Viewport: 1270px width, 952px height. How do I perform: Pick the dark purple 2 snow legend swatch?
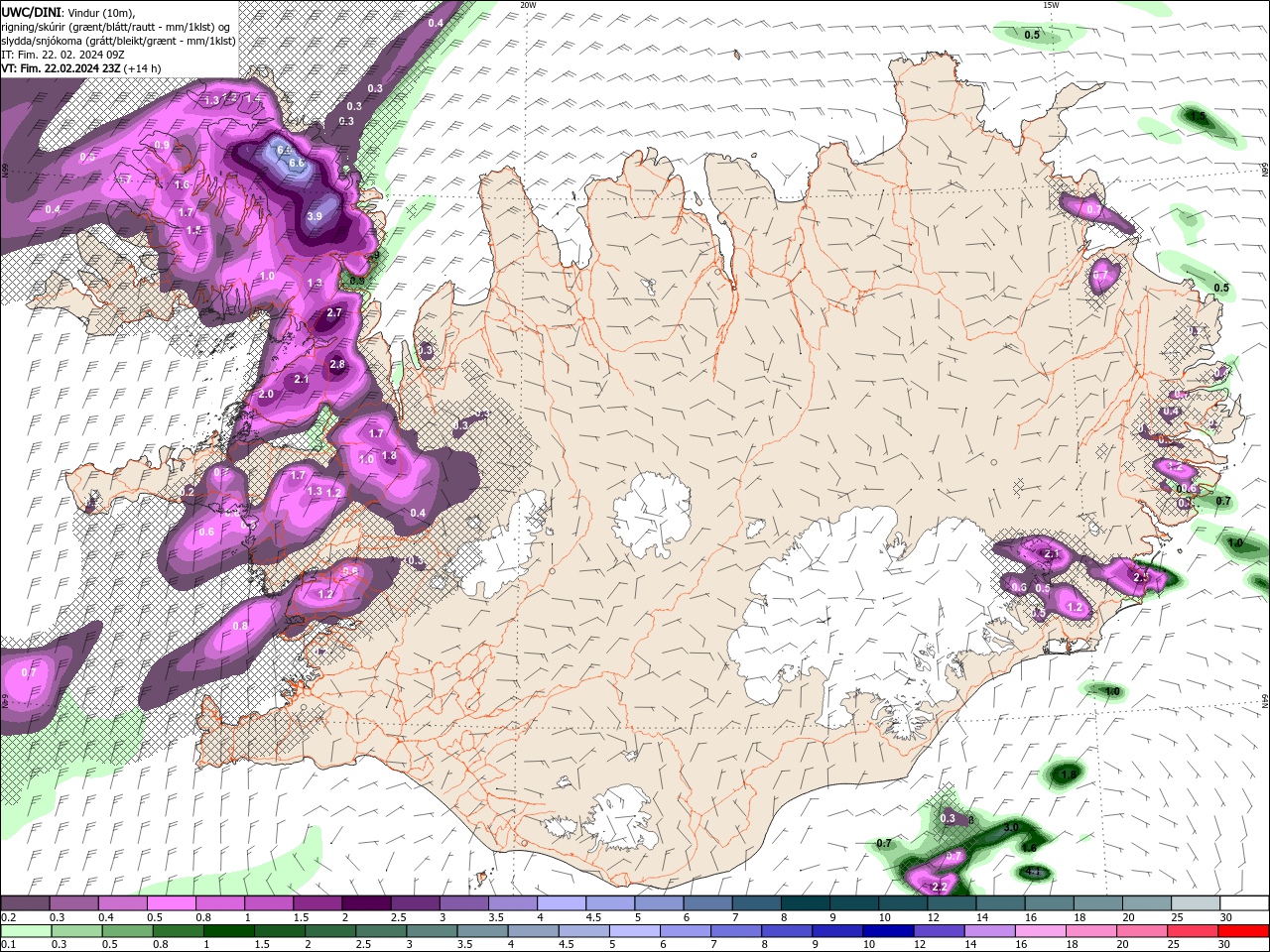point(366,903)
